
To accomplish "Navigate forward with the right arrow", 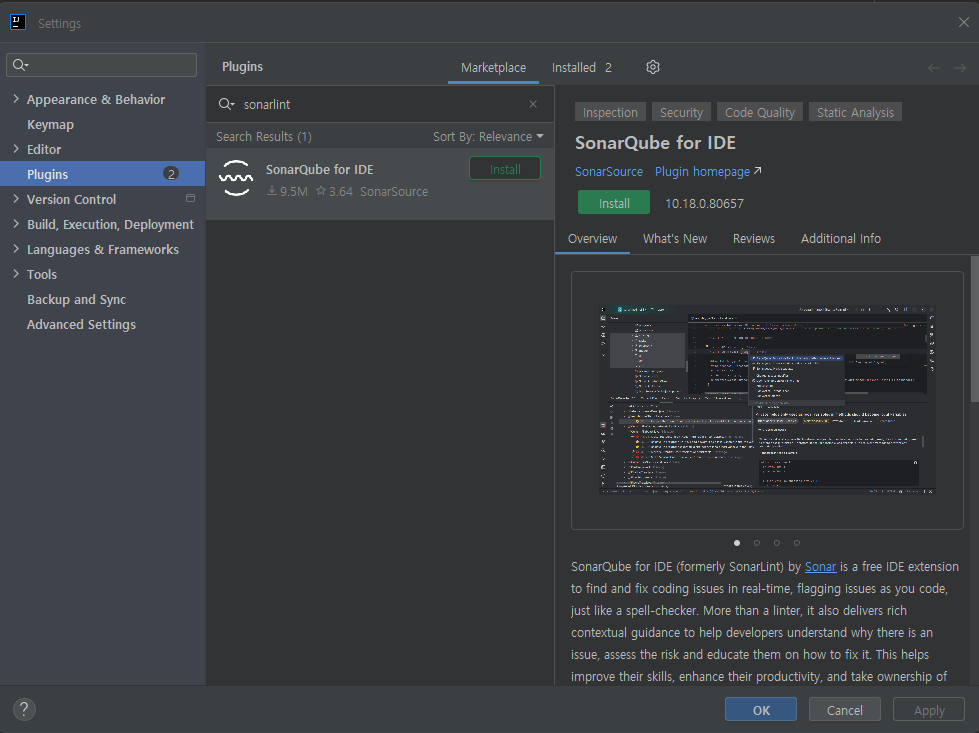I will [x=960, y=67].
